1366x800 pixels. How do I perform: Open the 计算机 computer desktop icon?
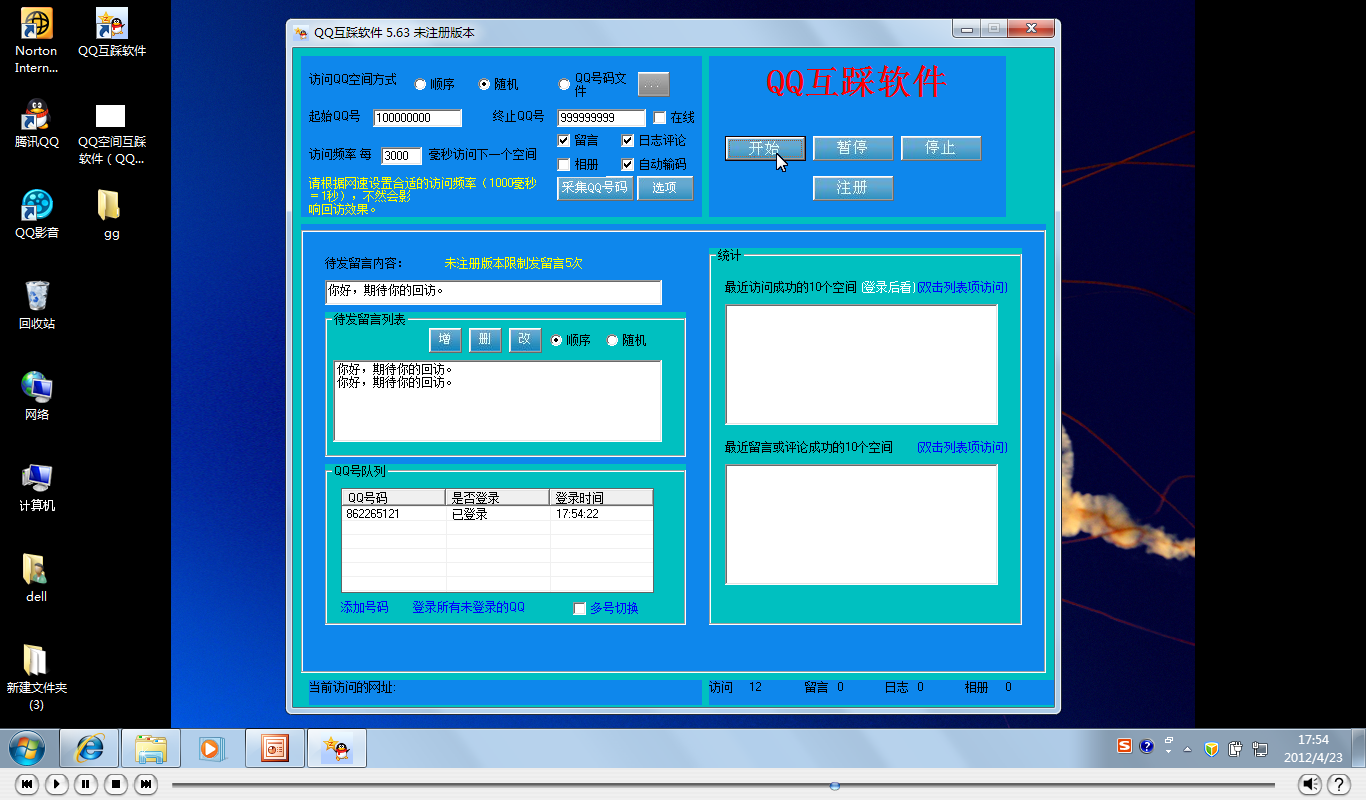click(37, 488)
